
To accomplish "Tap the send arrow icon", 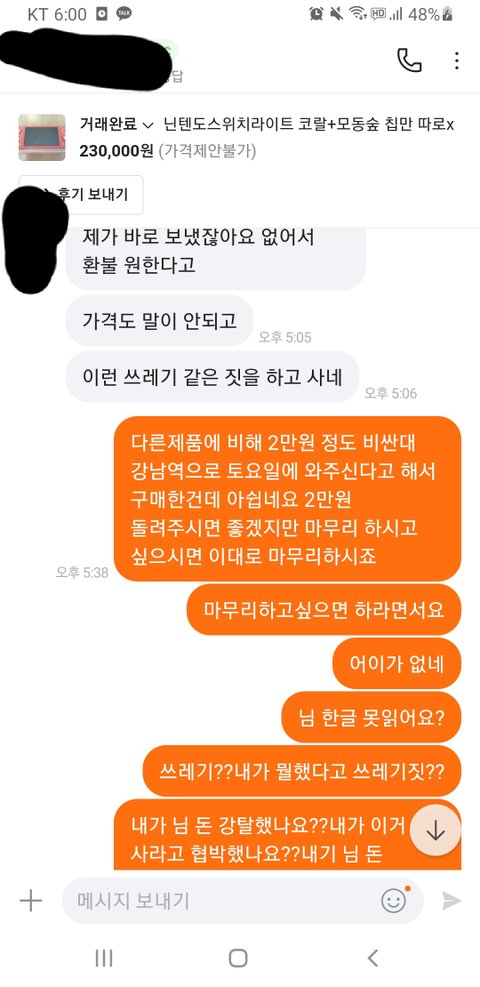I will coord(451,901).
